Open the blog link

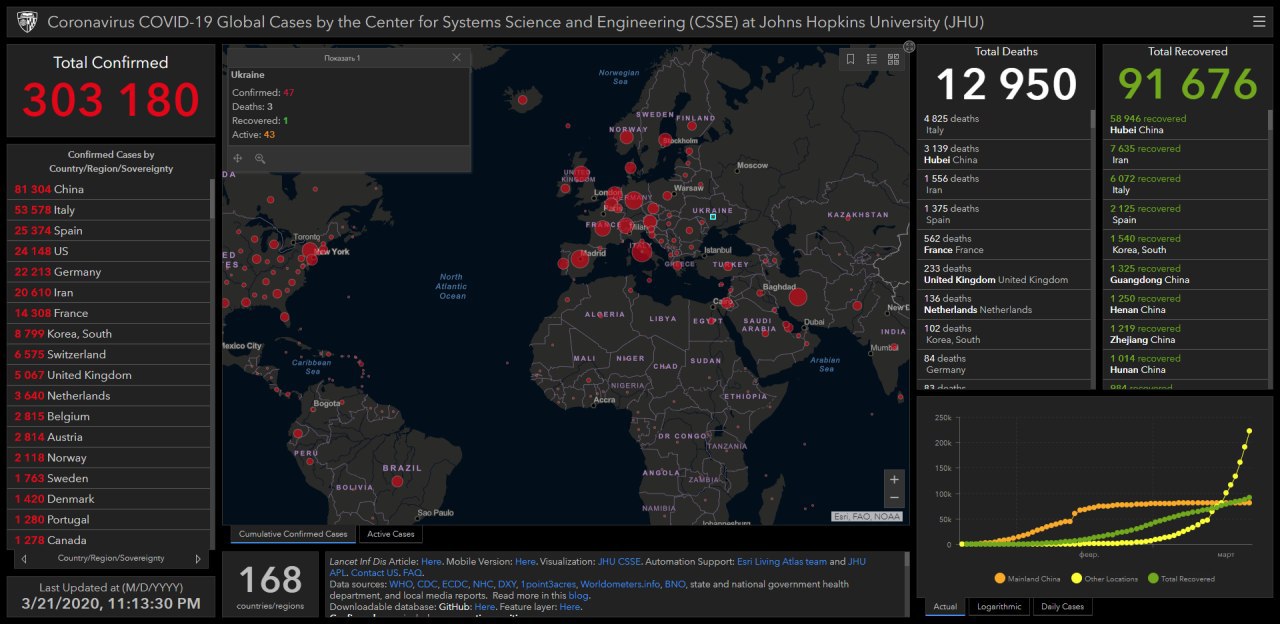point(578,595)
